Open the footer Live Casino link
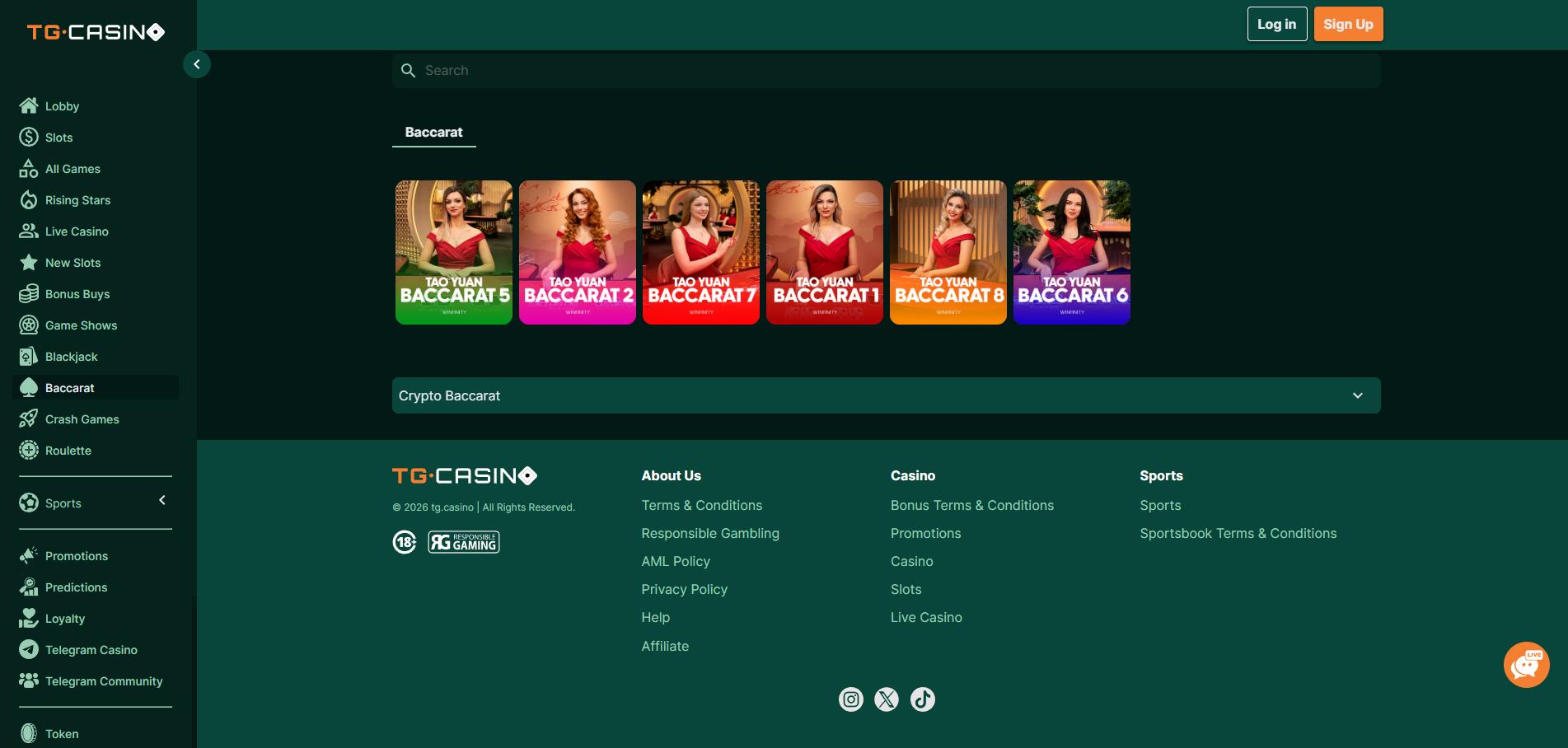This screenshot has height=748, width=1568. click(x=926, y=617)
